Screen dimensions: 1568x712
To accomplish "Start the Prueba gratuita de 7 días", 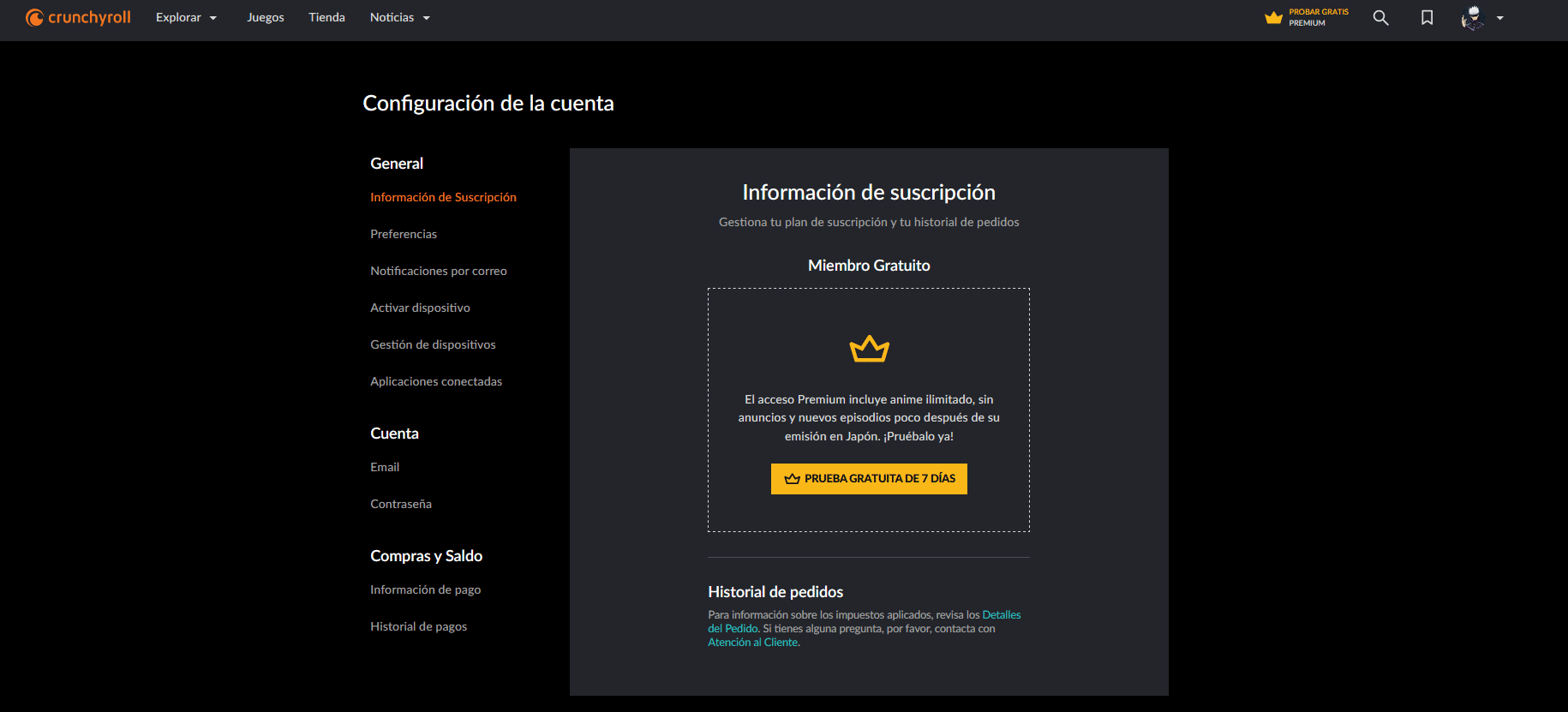I will click(869, 479).
